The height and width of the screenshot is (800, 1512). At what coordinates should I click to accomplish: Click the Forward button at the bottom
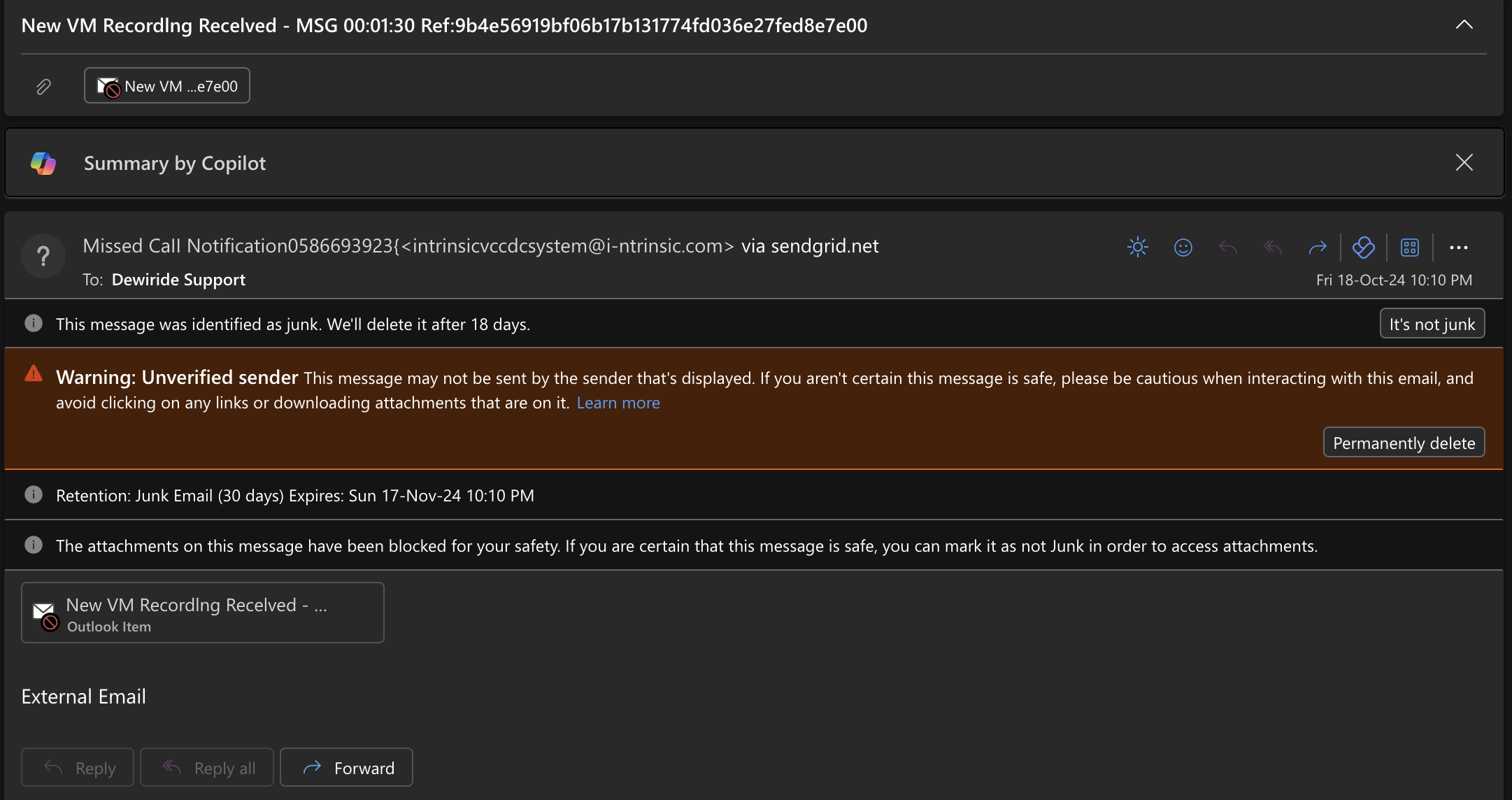[346, 767]
